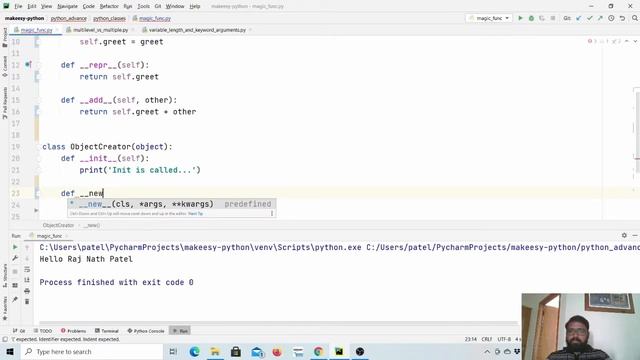Click the stop process square in toolbar
This screenshot has height=360, width=640.
pos(553,18)
